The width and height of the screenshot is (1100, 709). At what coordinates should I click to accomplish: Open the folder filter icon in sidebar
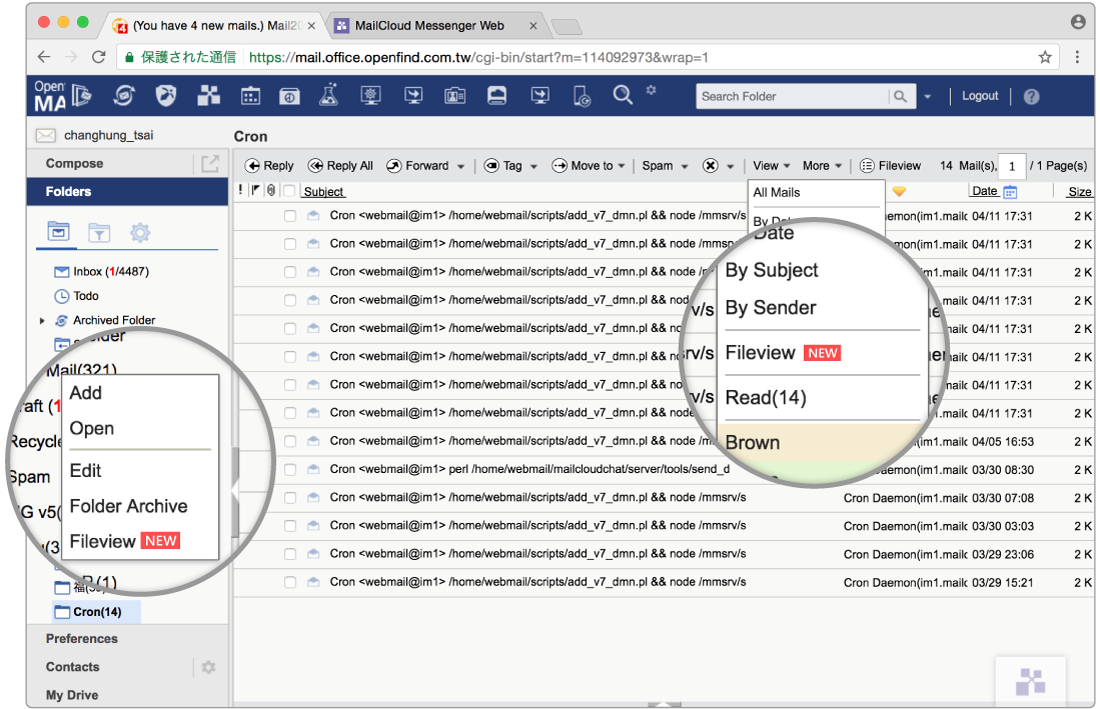(x=99, y=233)
